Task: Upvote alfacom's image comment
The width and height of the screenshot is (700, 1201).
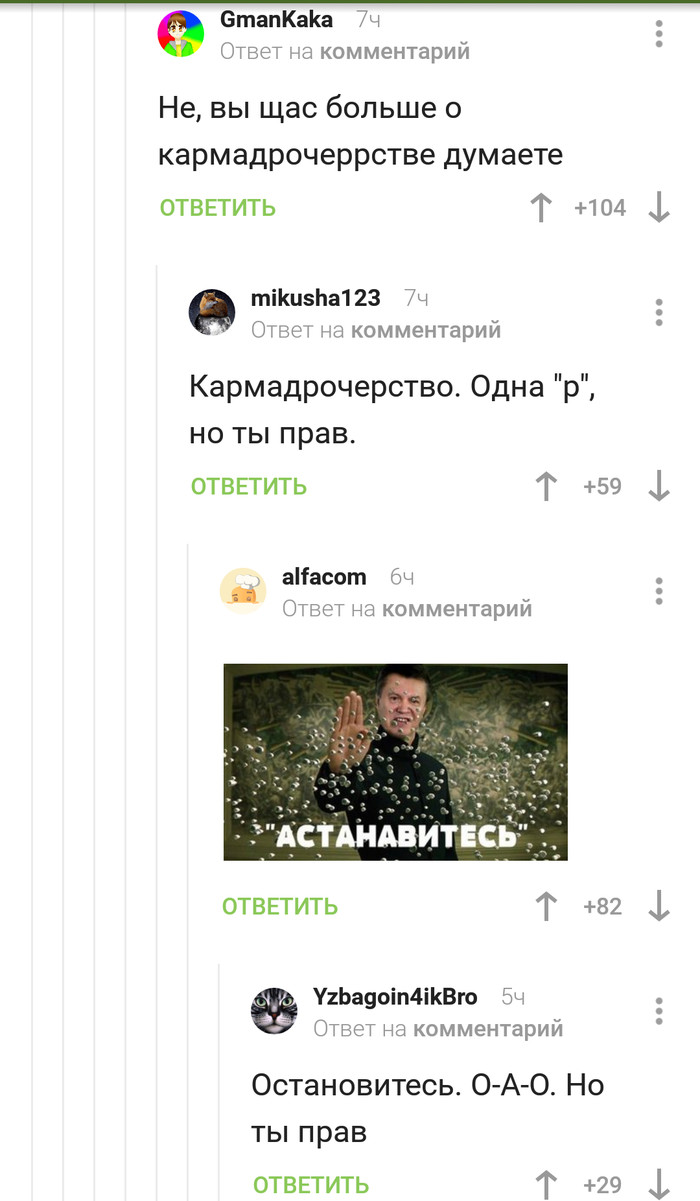Action: click(546, 907)
